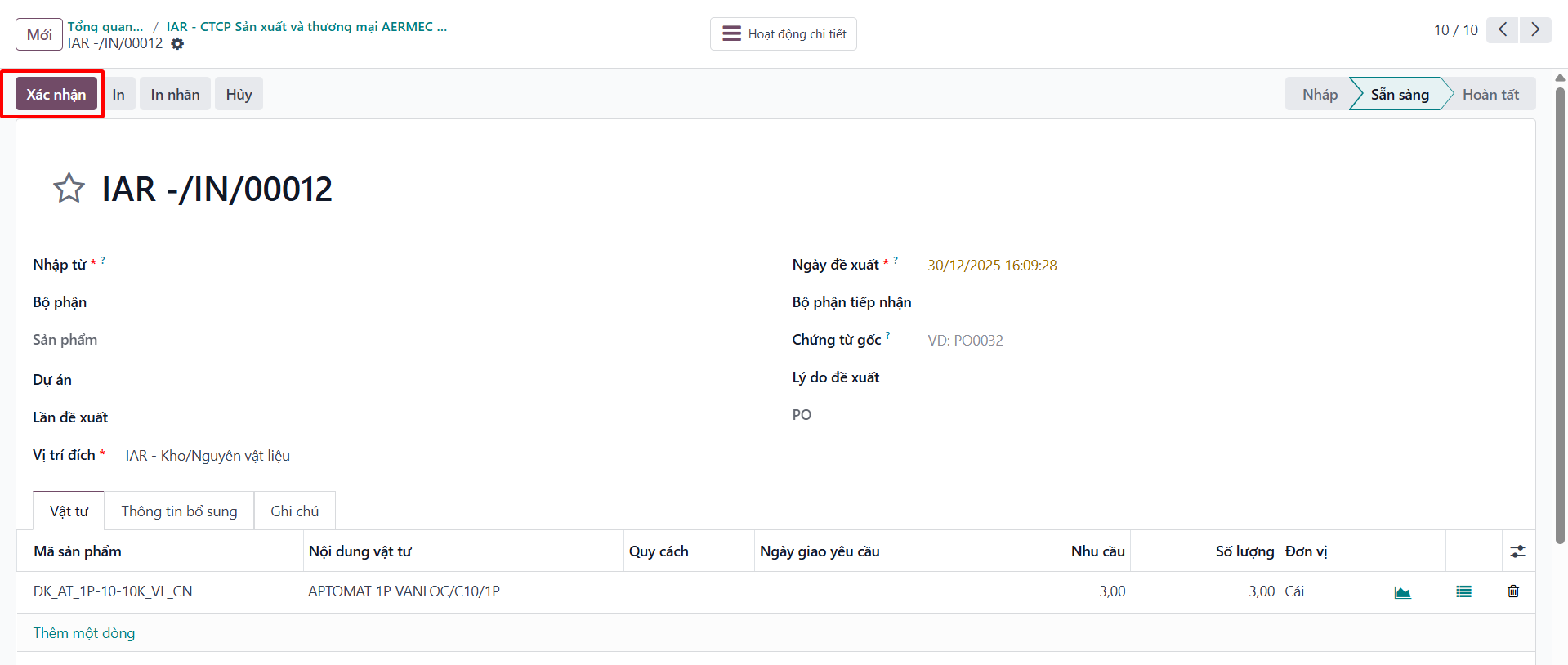Mark record IAR -/IN/00012 as favorite star
The width and height of the screenshot is (1568, 665).
69,189
